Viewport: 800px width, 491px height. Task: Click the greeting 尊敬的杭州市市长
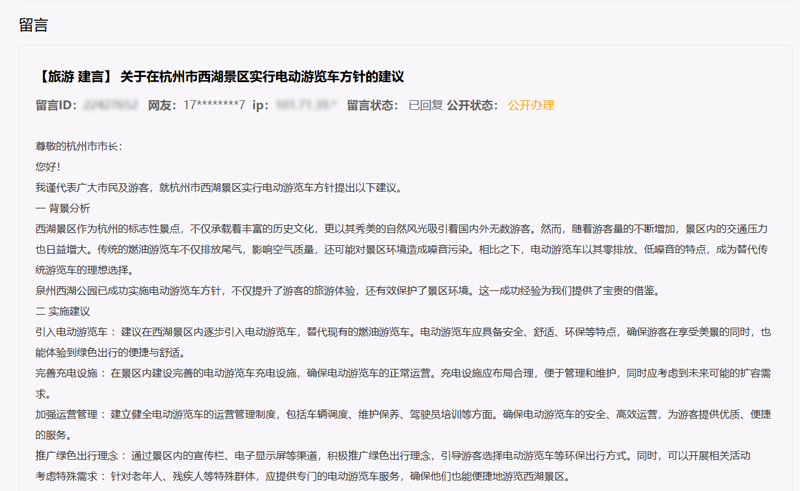(x=78, y=147)
